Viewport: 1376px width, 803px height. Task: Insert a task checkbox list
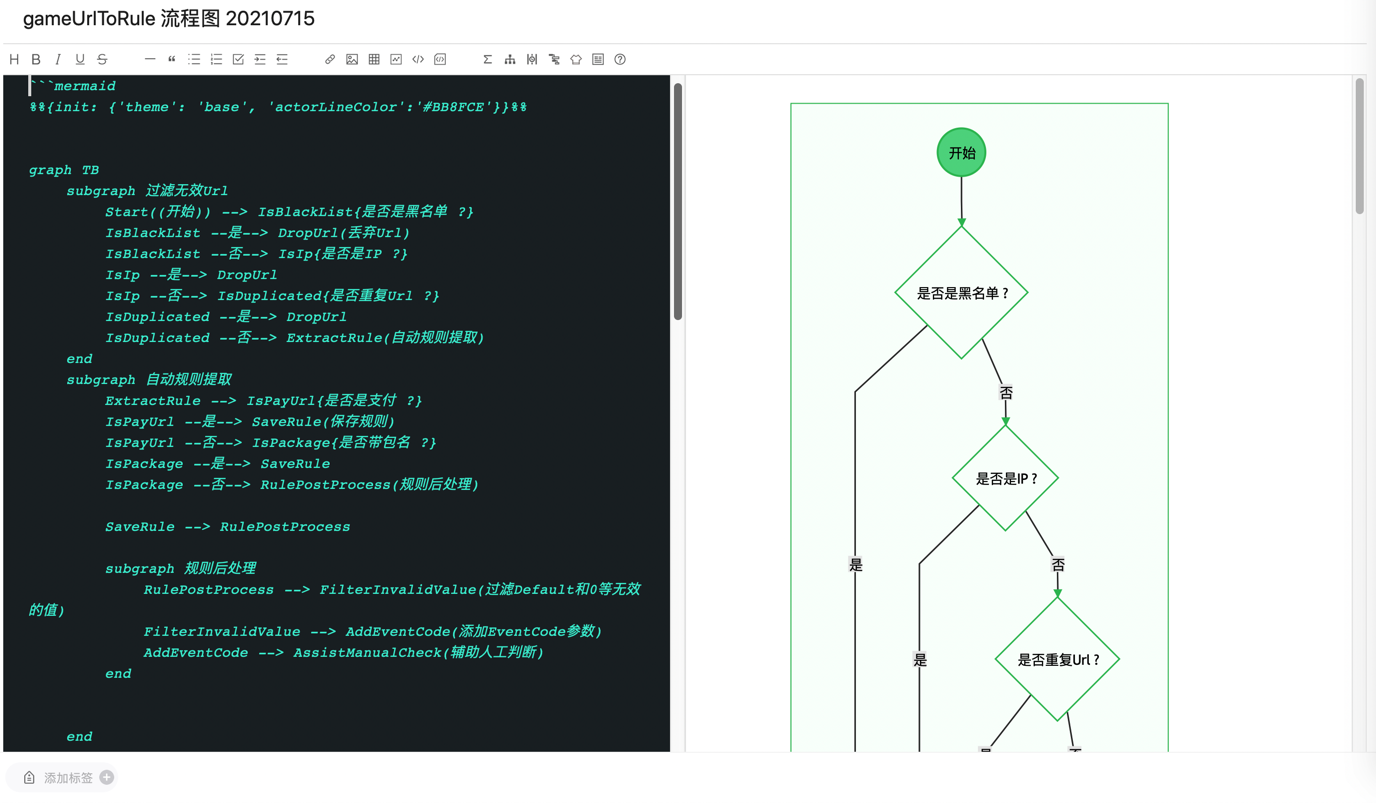pos(238,60)
